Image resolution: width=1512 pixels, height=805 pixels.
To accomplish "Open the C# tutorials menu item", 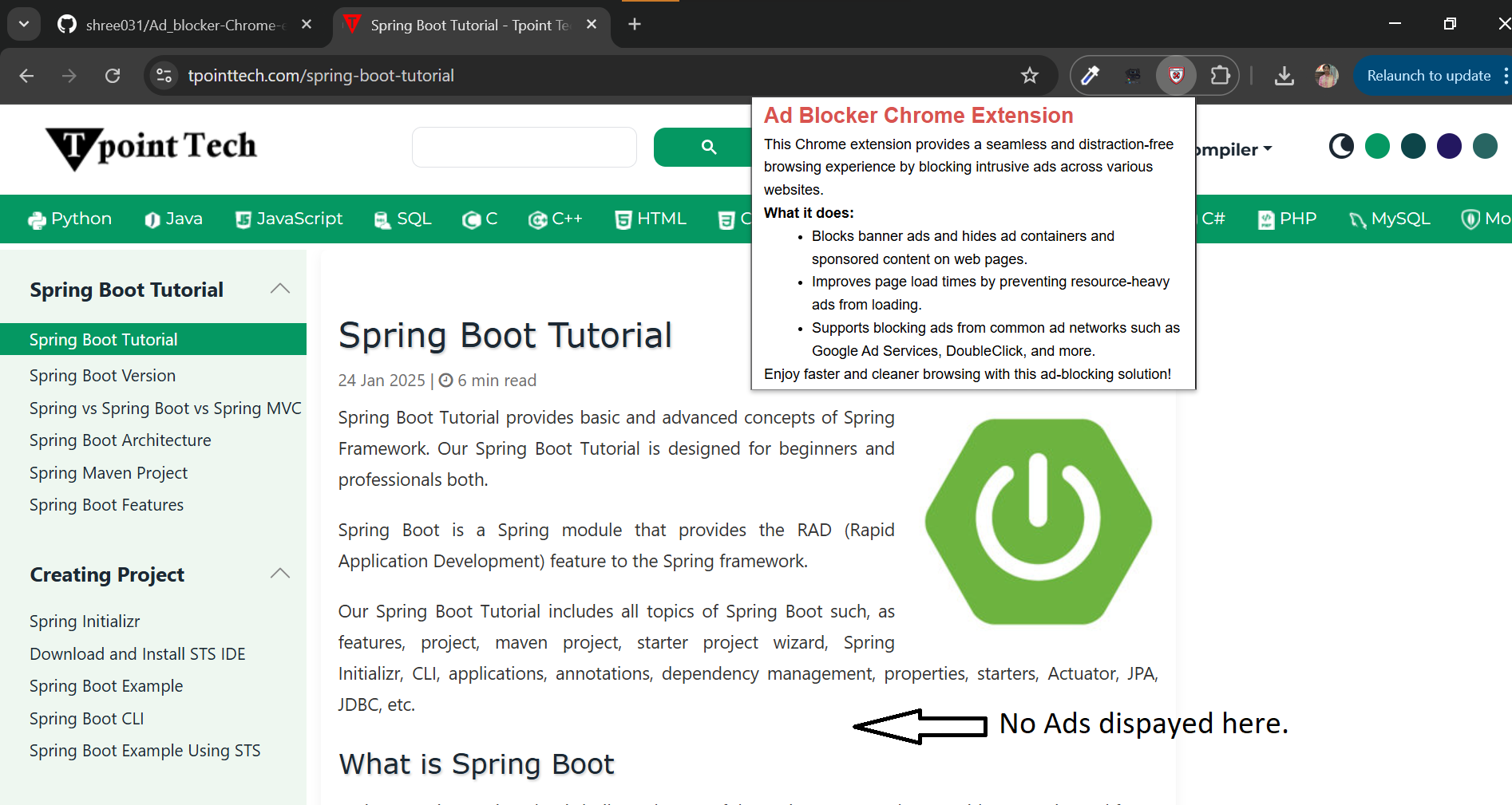I will coord(1213,219).
